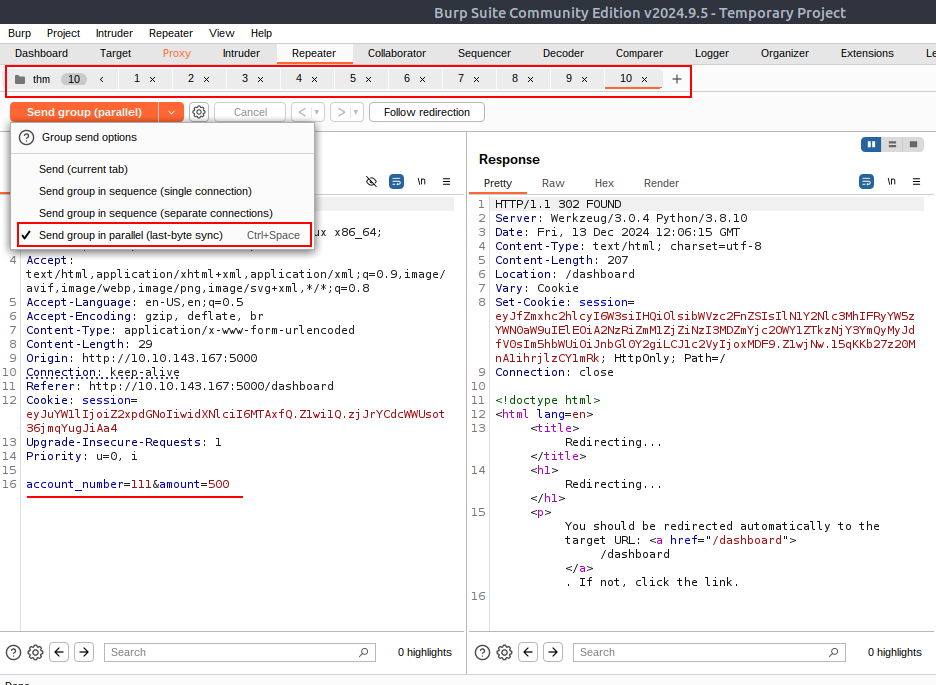The width and height of the screenshot is (936, 685).
Task: Close Repeater tab 5
Action: pos(368,79)
